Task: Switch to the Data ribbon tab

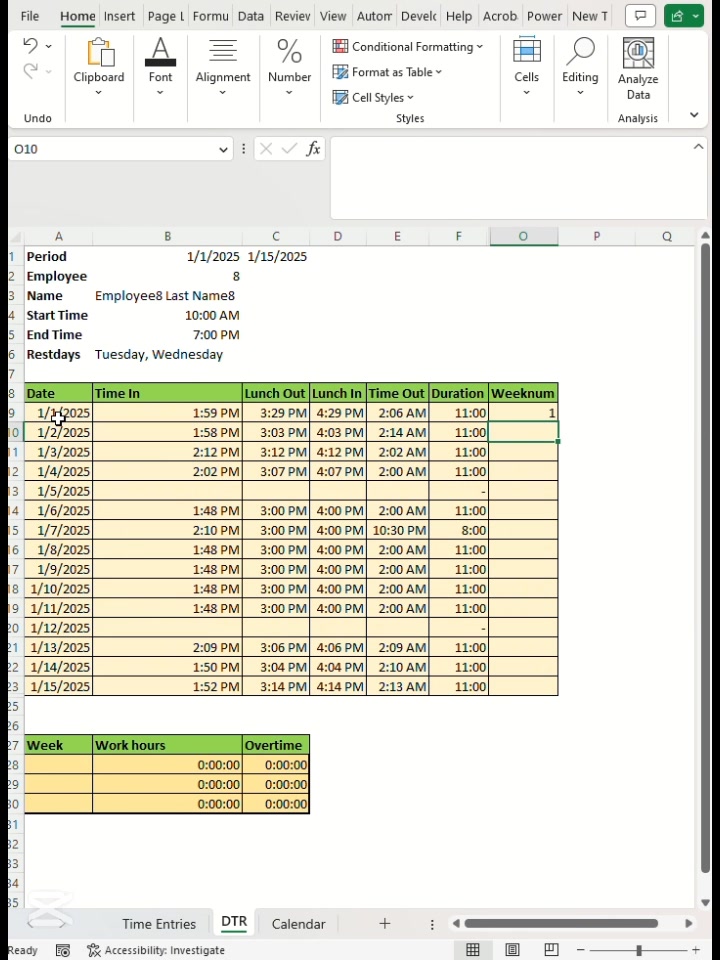Action: pos(250,16)
